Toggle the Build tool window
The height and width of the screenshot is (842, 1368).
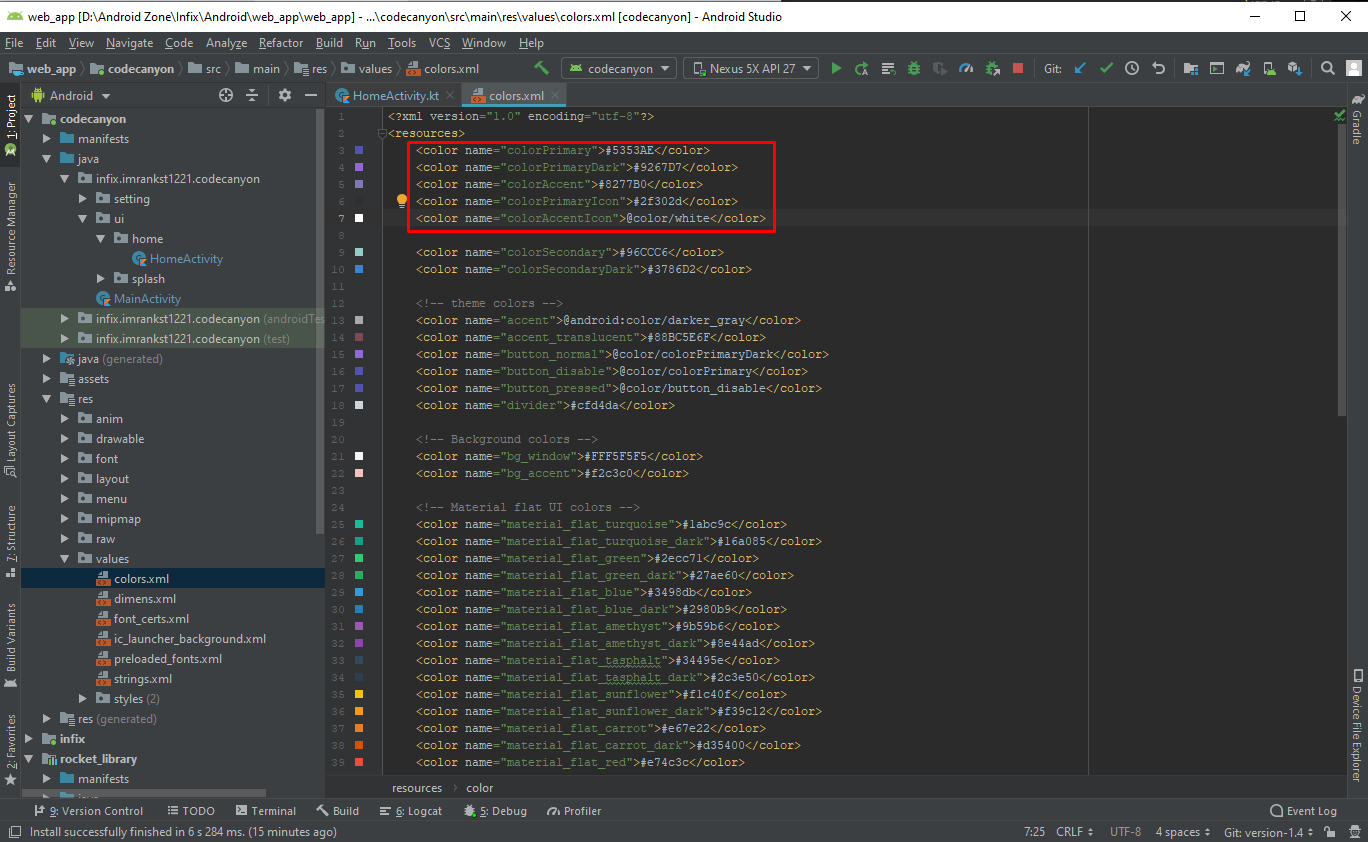(x=338, y=810)
